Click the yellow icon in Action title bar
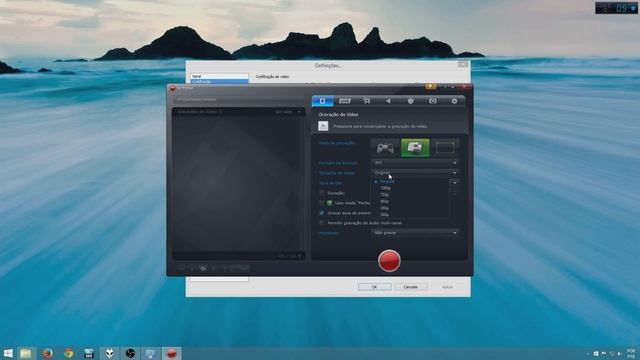Image resolution: width=640 pixels, height=360 pixels. point(430,87)
